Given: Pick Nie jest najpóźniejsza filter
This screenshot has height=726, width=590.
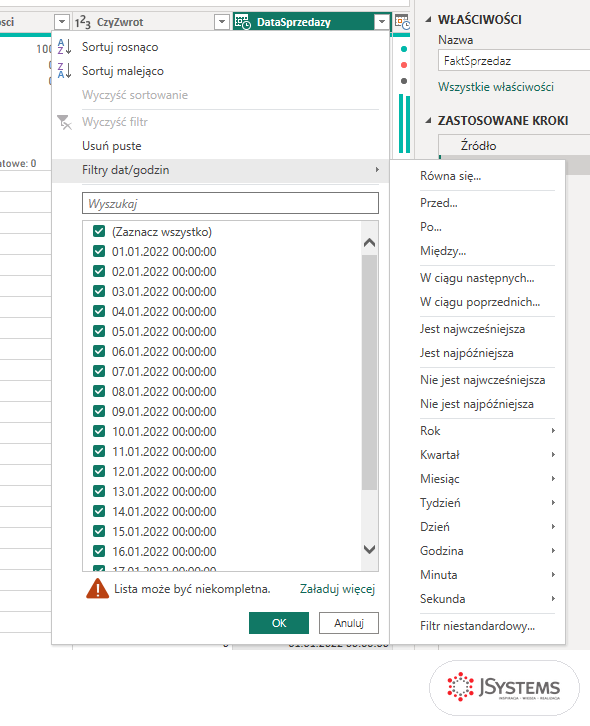Looking at the screenshot, I should [477, 404].
